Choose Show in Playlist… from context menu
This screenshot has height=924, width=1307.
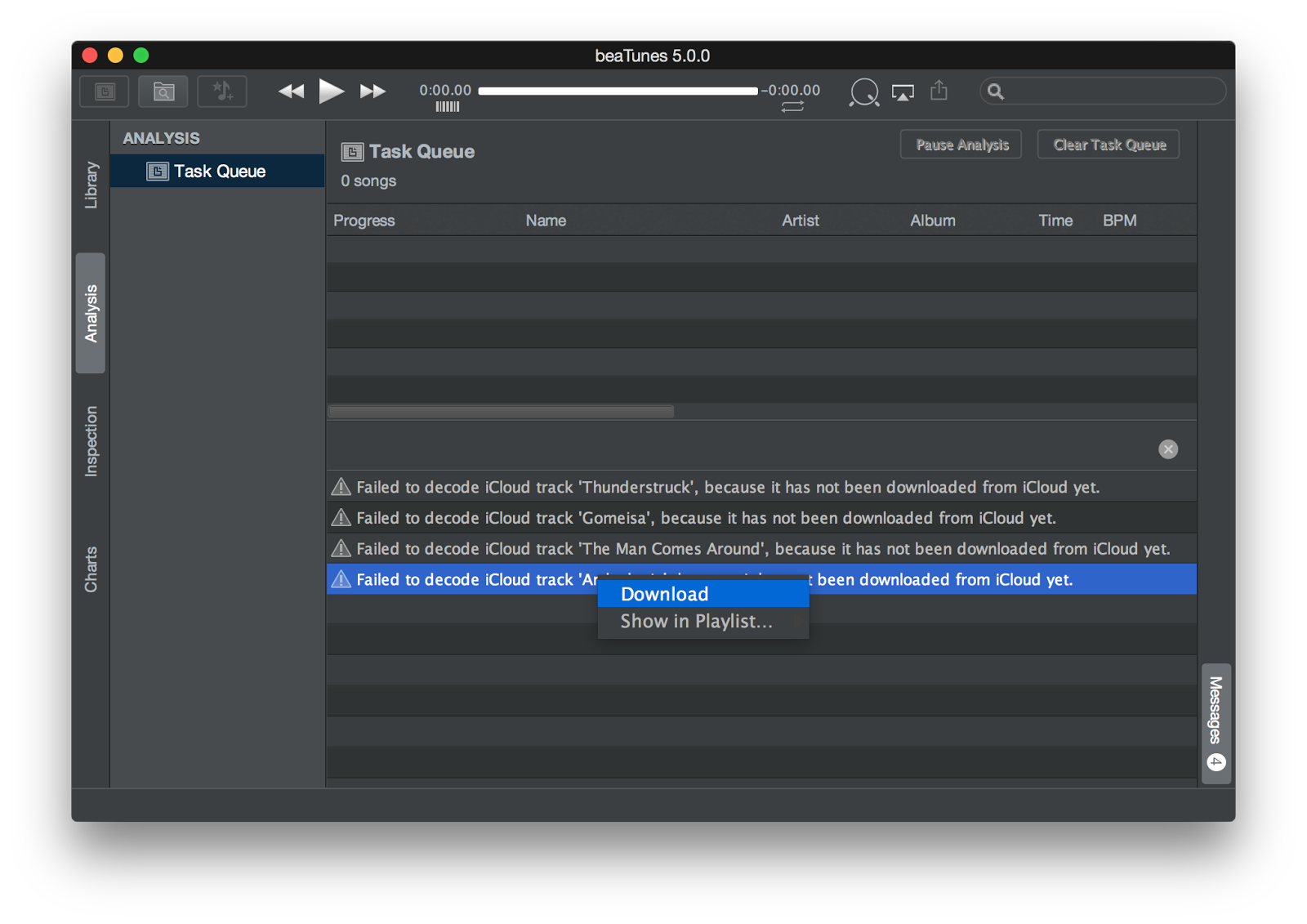tap(703, 622)
